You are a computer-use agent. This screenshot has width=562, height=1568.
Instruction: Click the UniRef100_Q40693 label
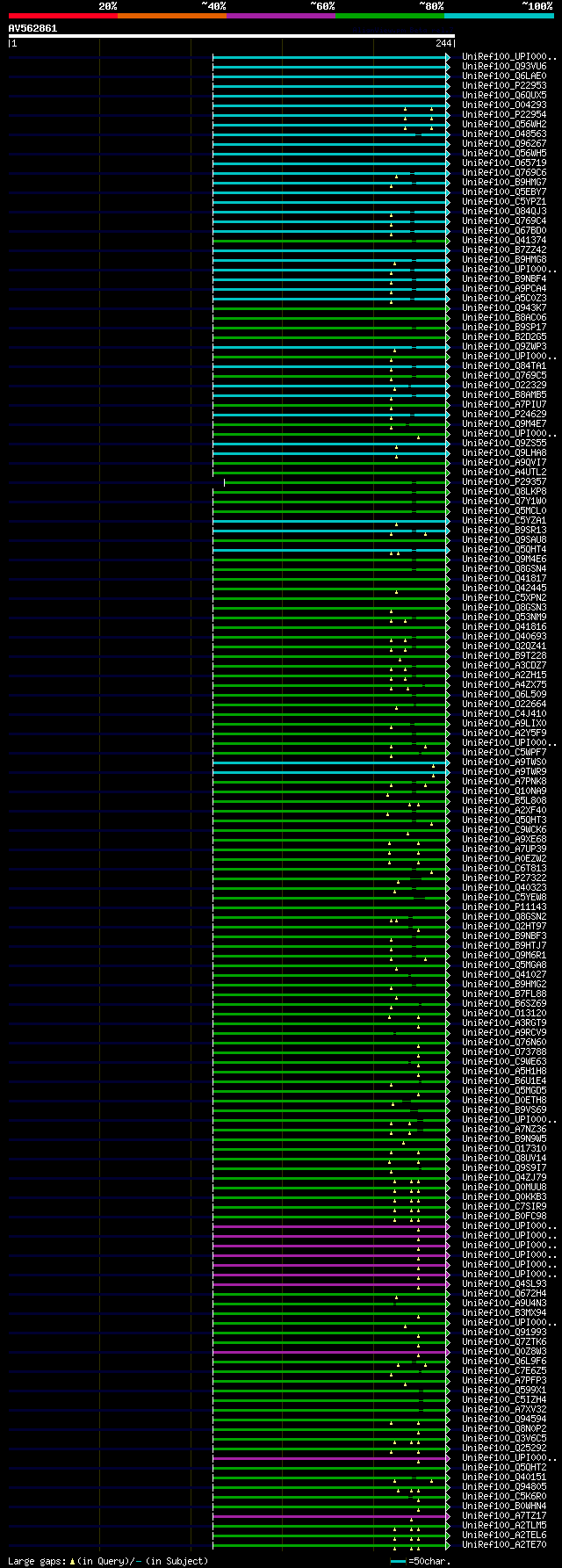click(x=504, y=636)
